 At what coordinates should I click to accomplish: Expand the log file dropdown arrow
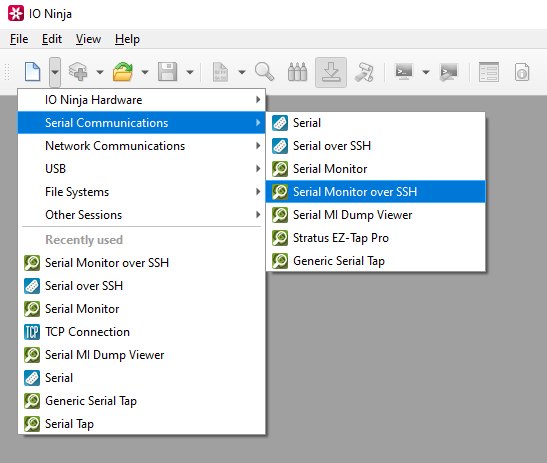[x=242, y=72]
